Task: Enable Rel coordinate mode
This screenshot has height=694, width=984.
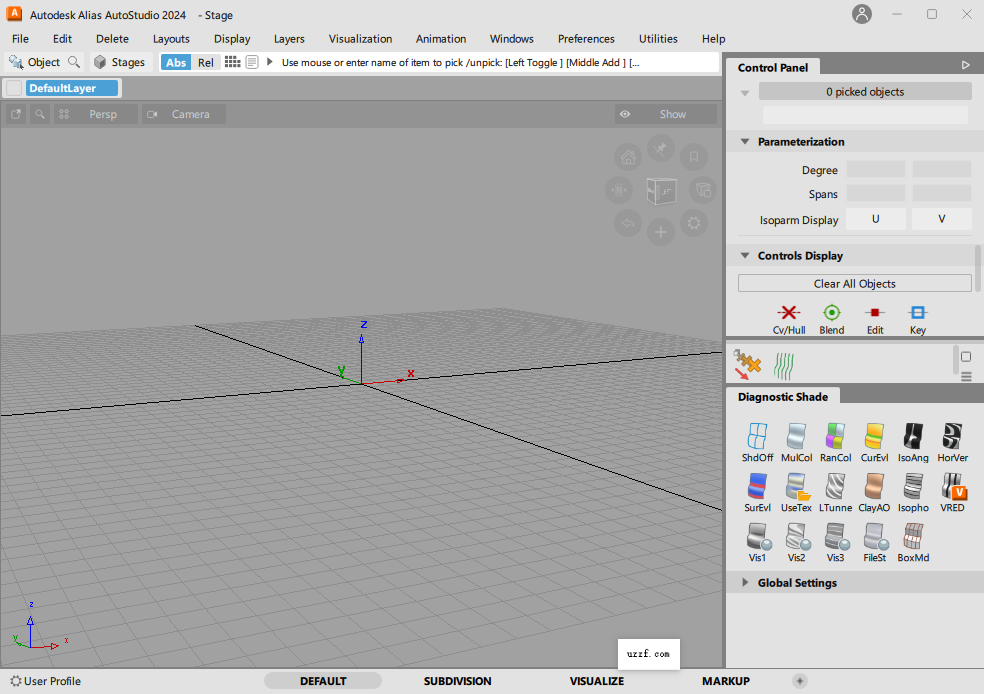Action: 205,62
